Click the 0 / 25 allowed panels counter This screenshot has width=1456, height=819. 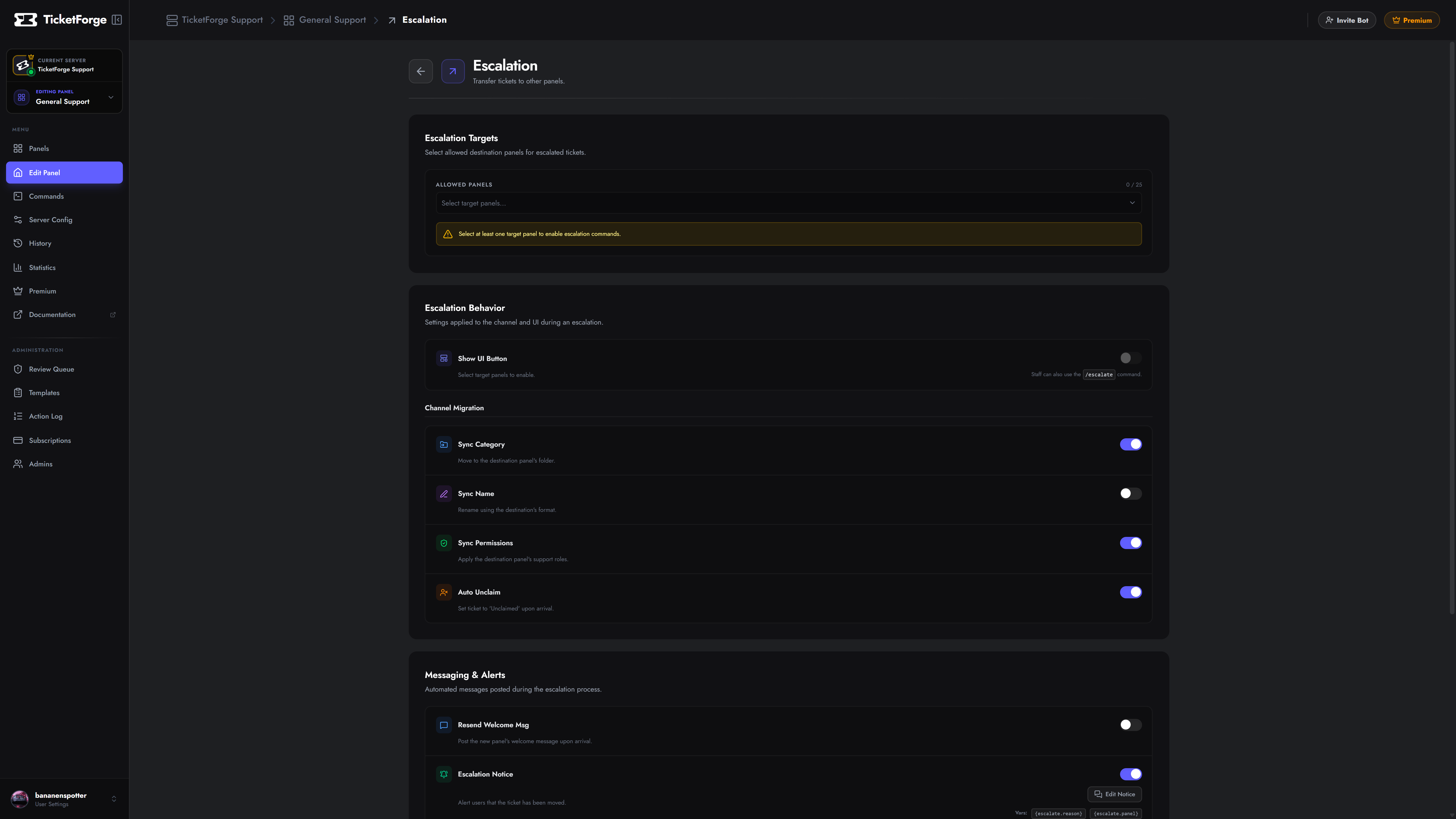[x=1134, y=185]
